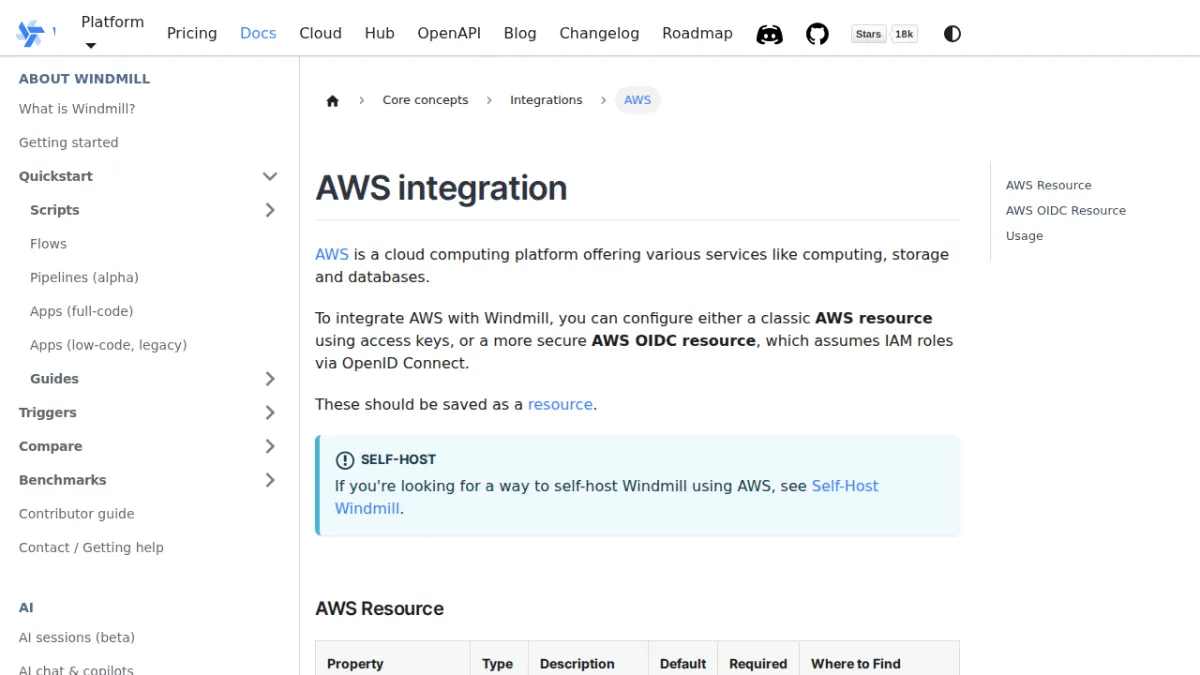Click the AWS link in intro paragraph

332,254
